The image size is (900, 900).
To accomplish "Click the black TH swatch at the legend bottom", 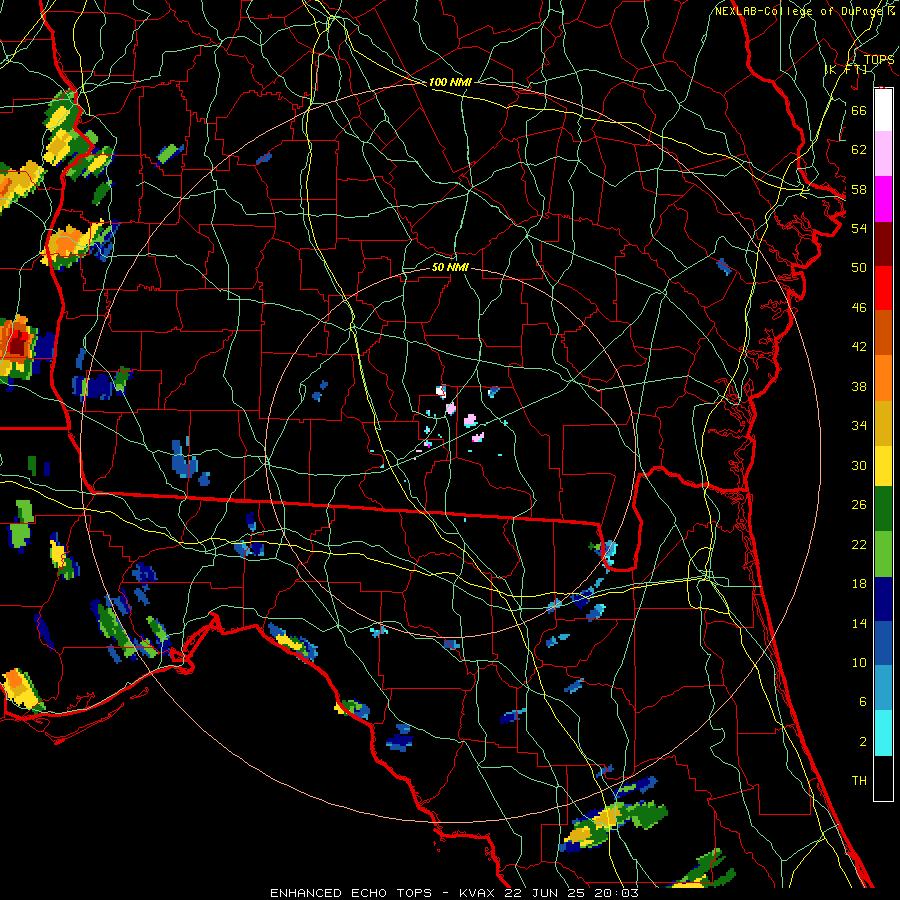I will [883, 778].
